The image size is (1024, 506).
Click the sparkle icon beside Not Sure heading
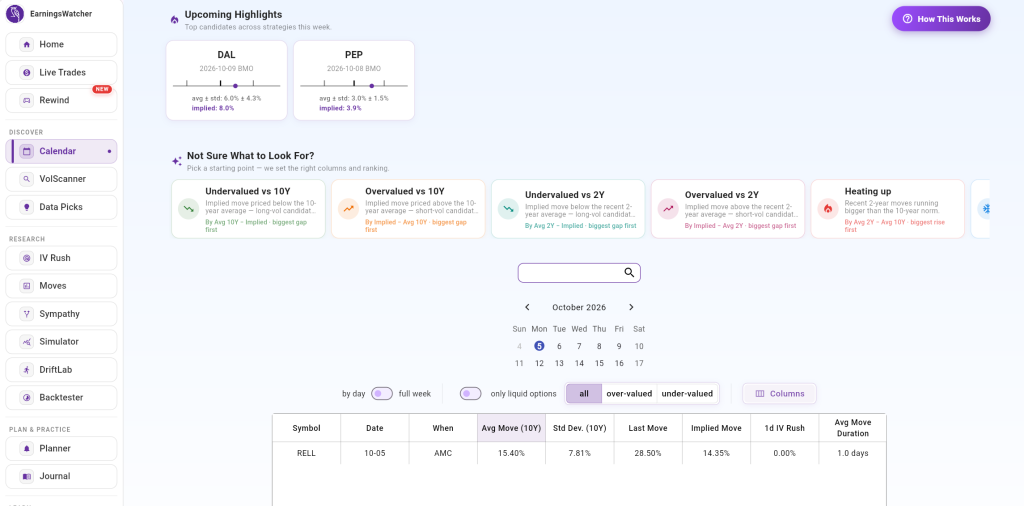[x=176, y=161]
